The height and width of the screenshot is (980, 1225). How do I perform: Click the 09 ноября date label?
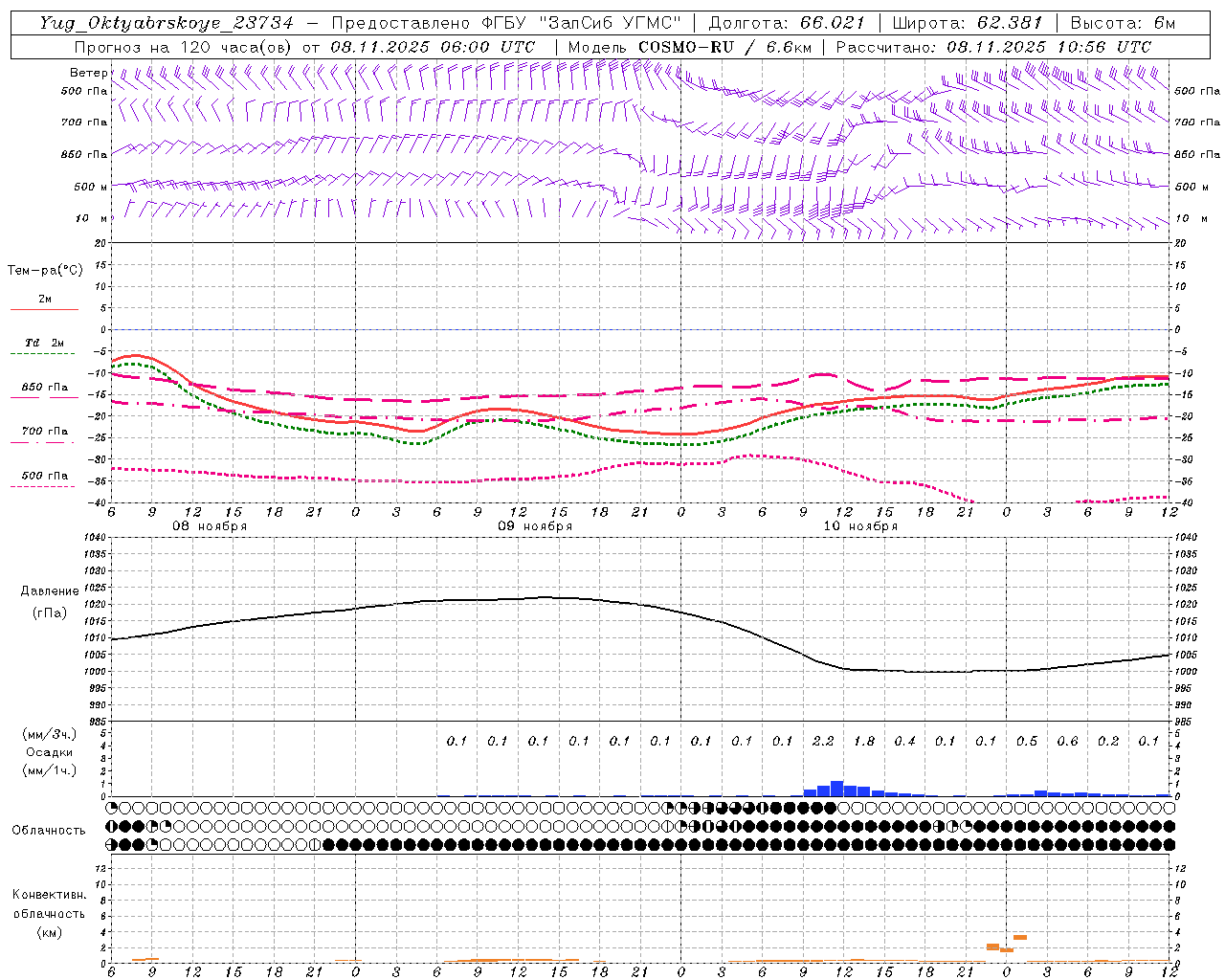(x=535, y=526)
